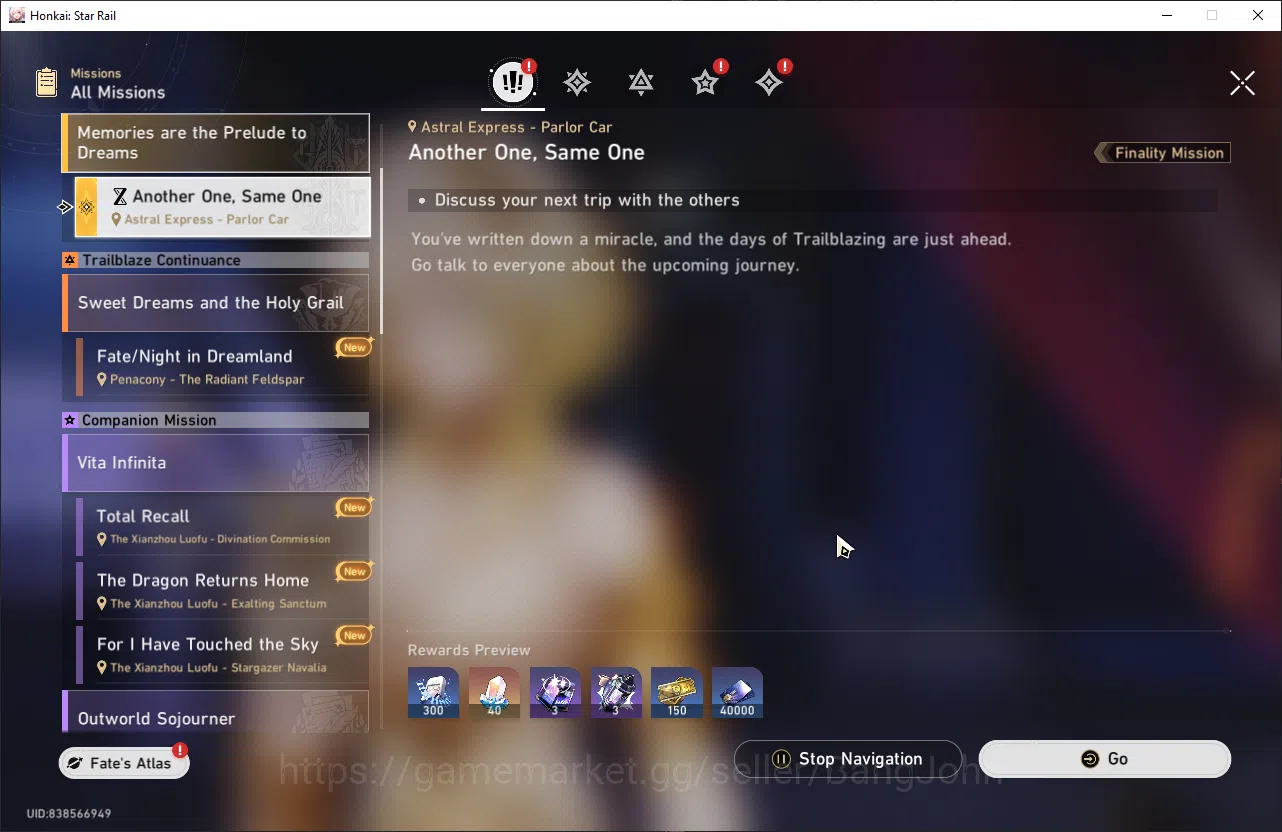Viewport: 1282px width, 832px height.
Task: Click the tracking marker beside Another One
Action: [65, 207]
